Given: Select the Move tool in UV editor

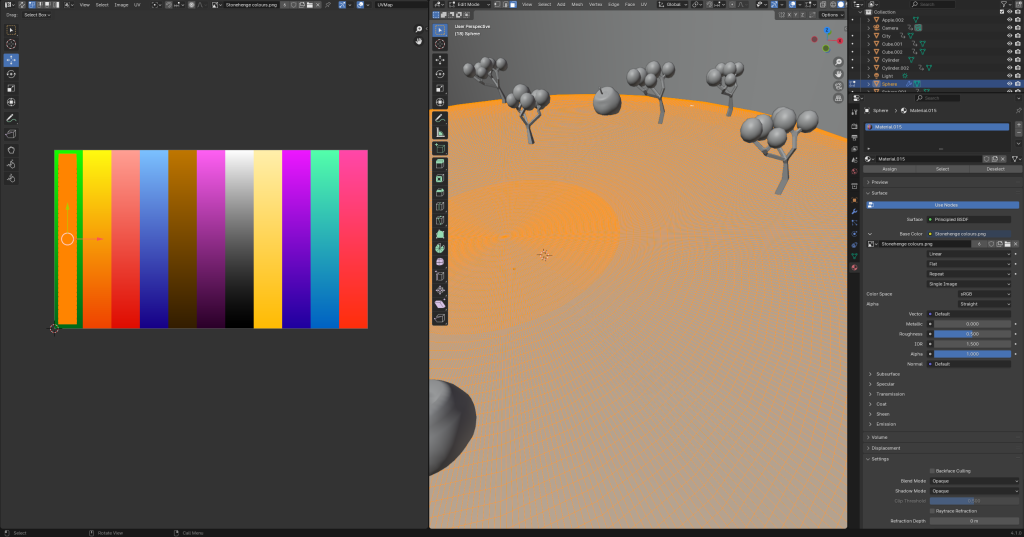Looking at the screenshot, I should tap(11, 60).
